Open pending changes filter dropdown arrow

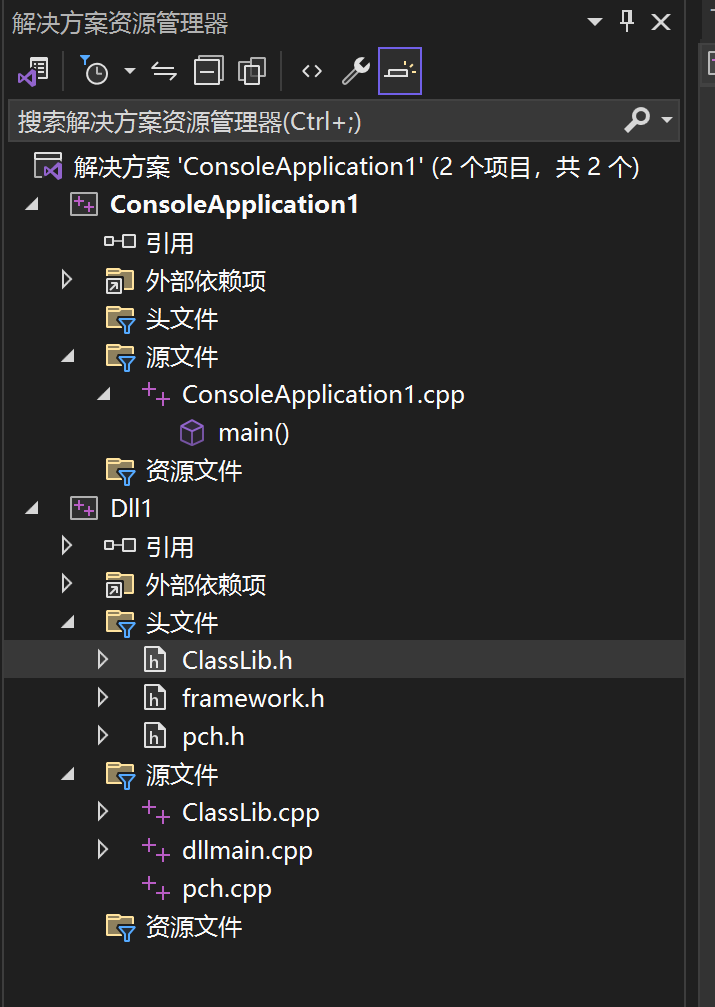coord(130,71)
